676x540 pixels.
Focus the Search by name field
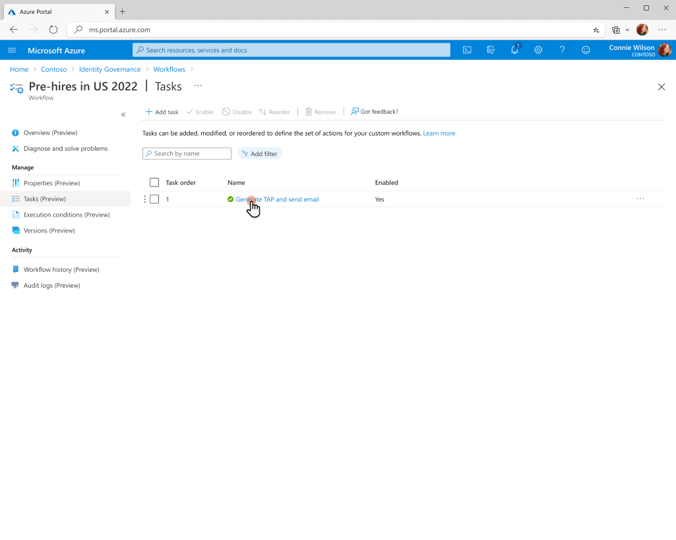(187, 153)
